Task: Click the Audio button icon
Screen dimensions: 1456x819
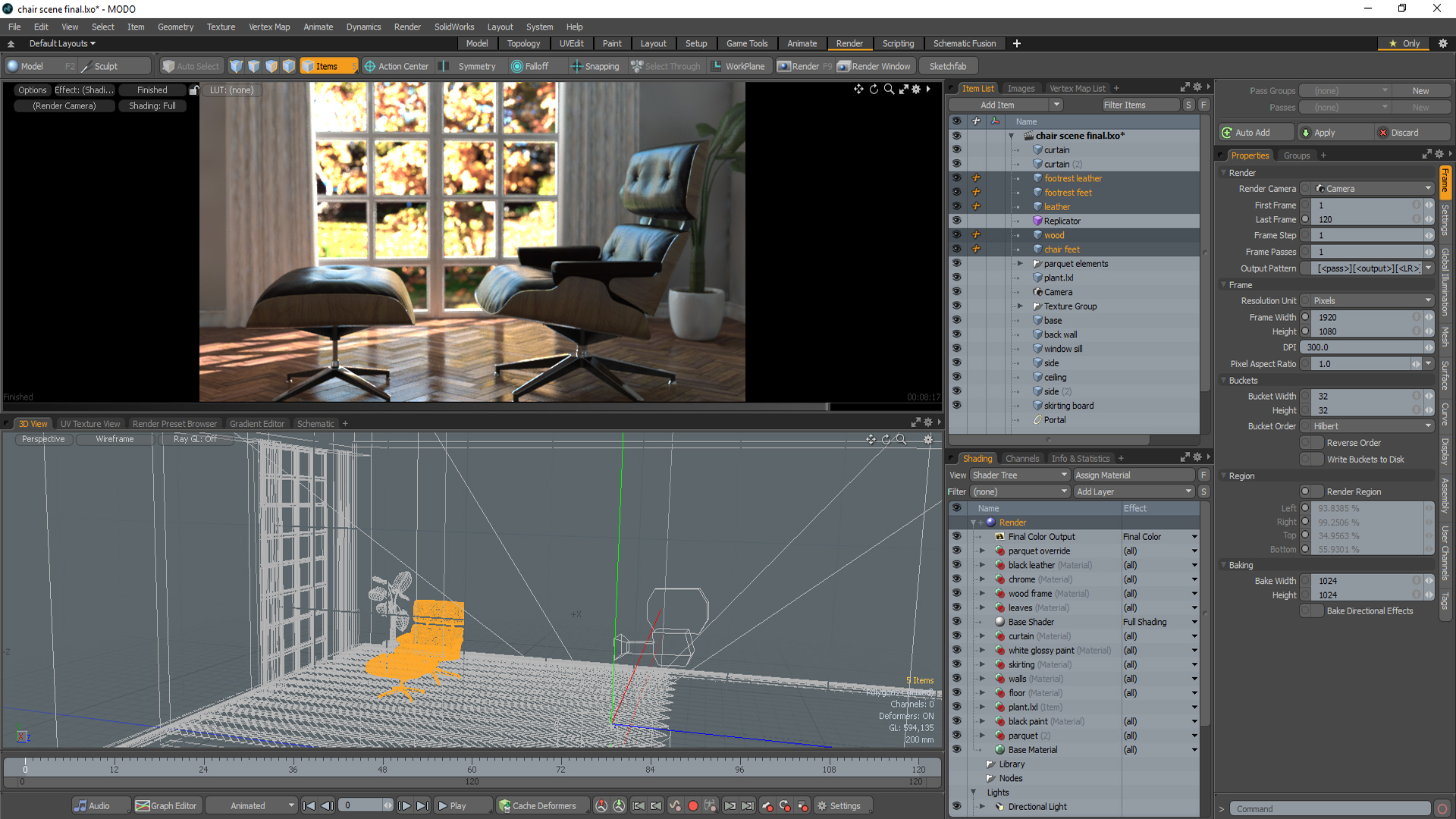Action: click(80, 806)
